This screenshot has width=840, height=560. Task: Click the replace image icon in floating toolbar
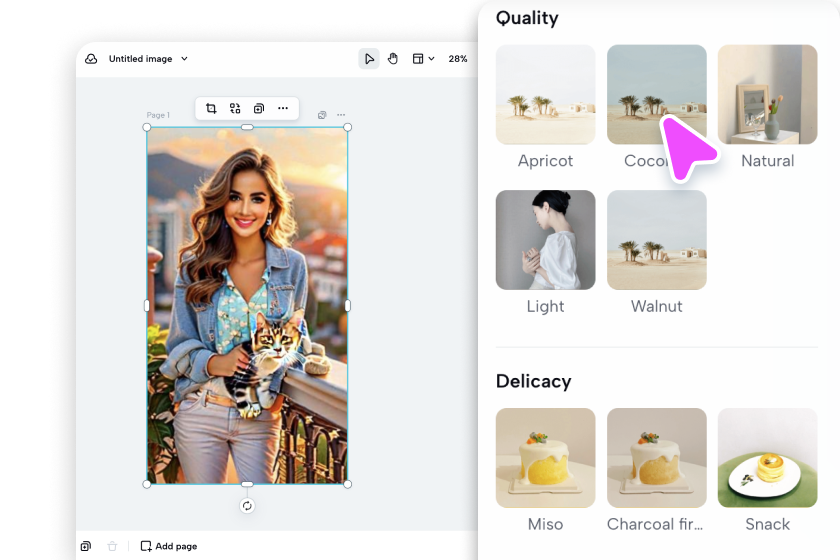235,108
